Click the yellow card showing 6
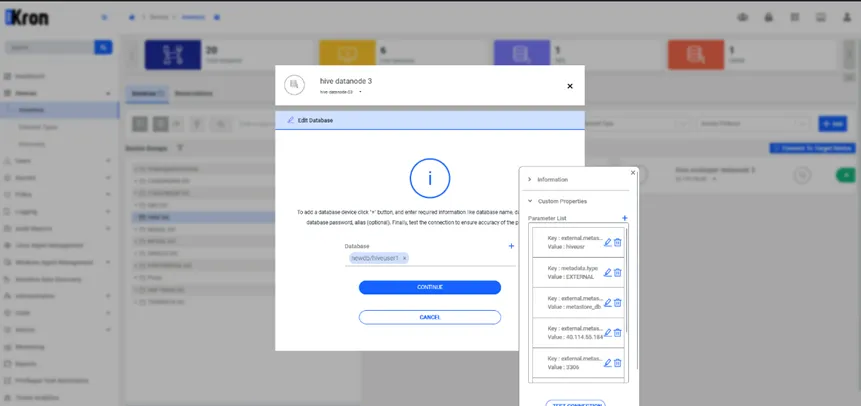The image size is (861, 406). click(347, 55)
